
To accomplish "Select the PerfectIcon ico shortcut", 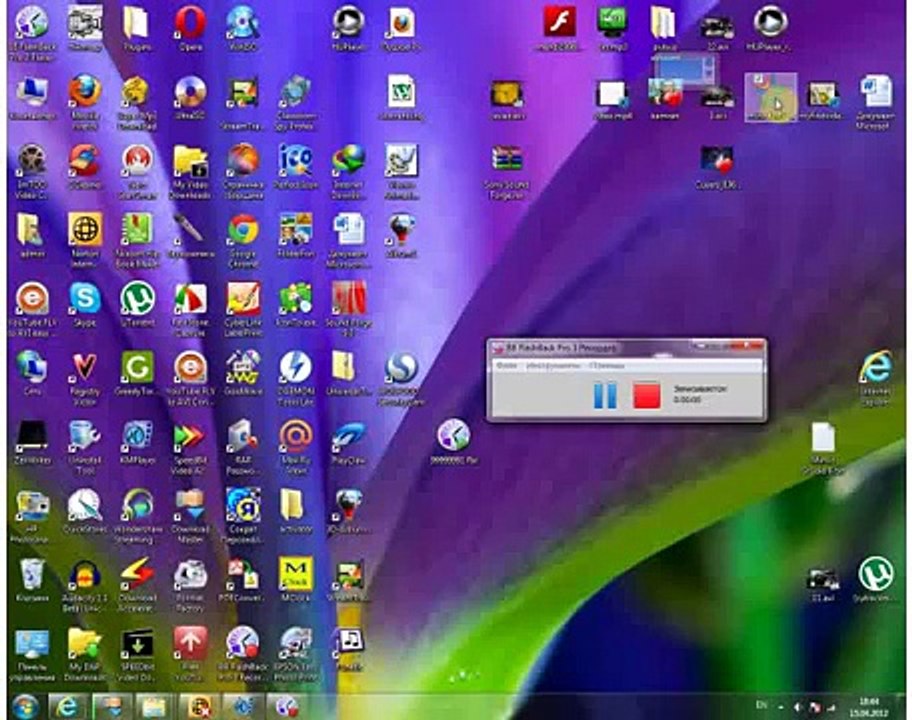I will [x=296, y=166].
